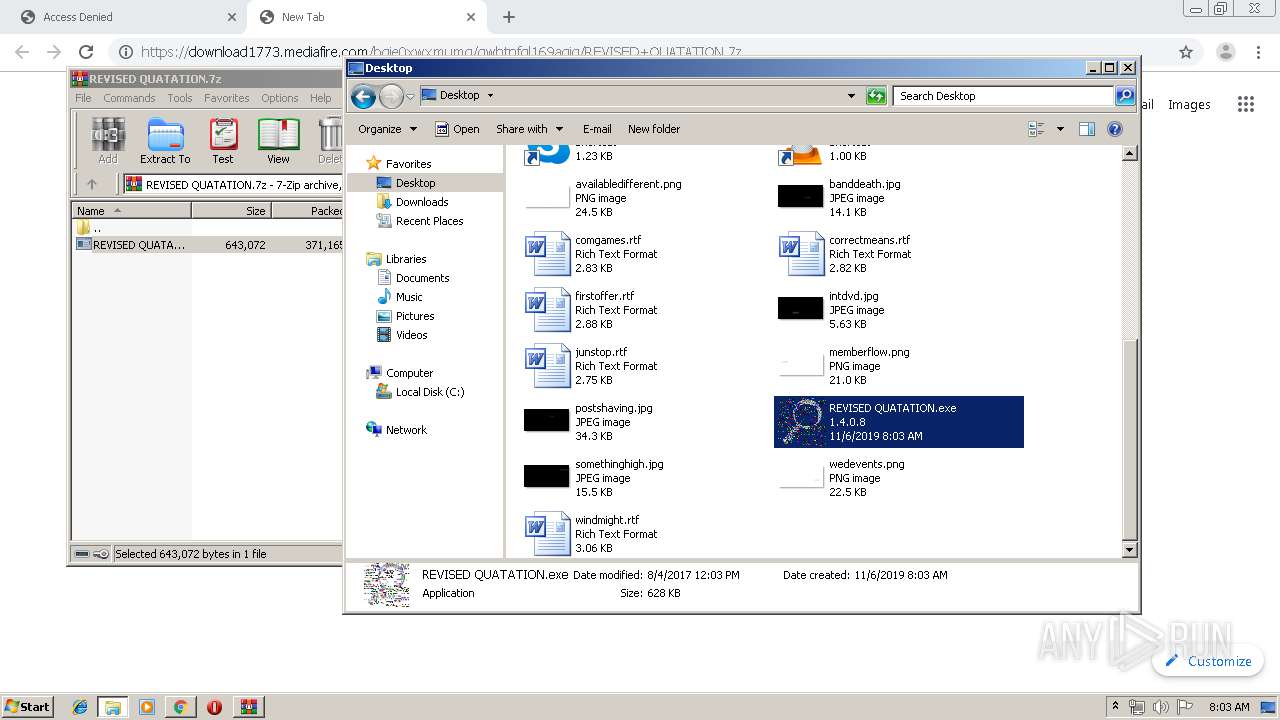The width and height of the screenshot is (1280, 720).
Task: Select REVISED QUATATION.exe on Desktop
Action: tap(899, 422)
